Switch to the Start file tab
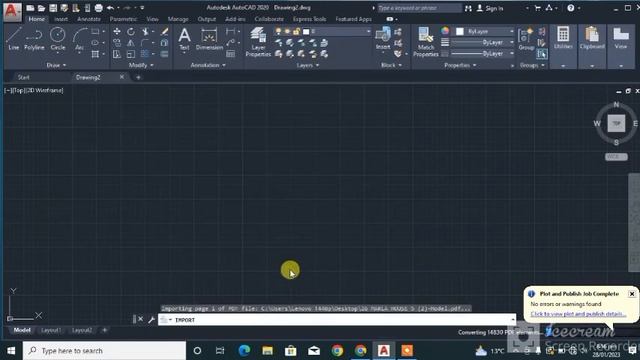The height and width of the screenshot is (360, 640). point(24,77)
